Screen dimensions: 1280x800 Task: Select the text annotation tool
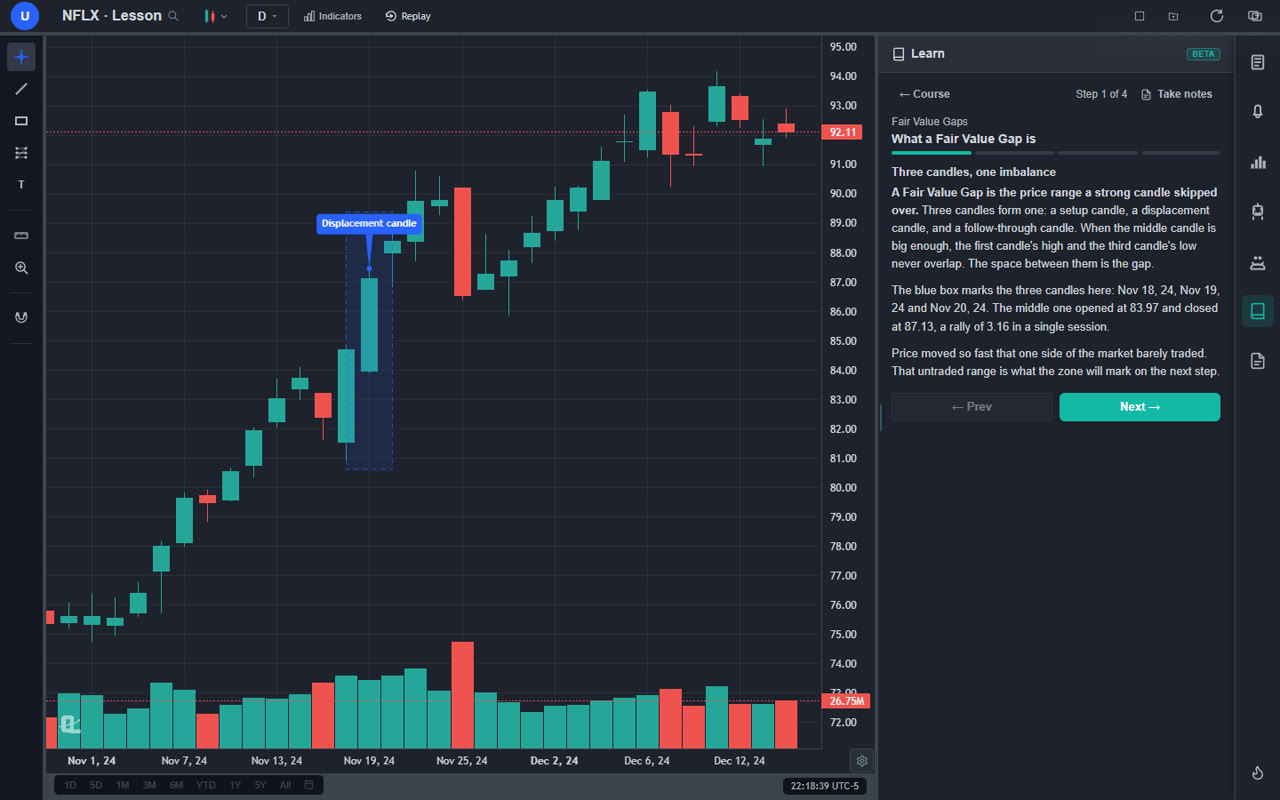pyautogui.click(x=22, y=185)
